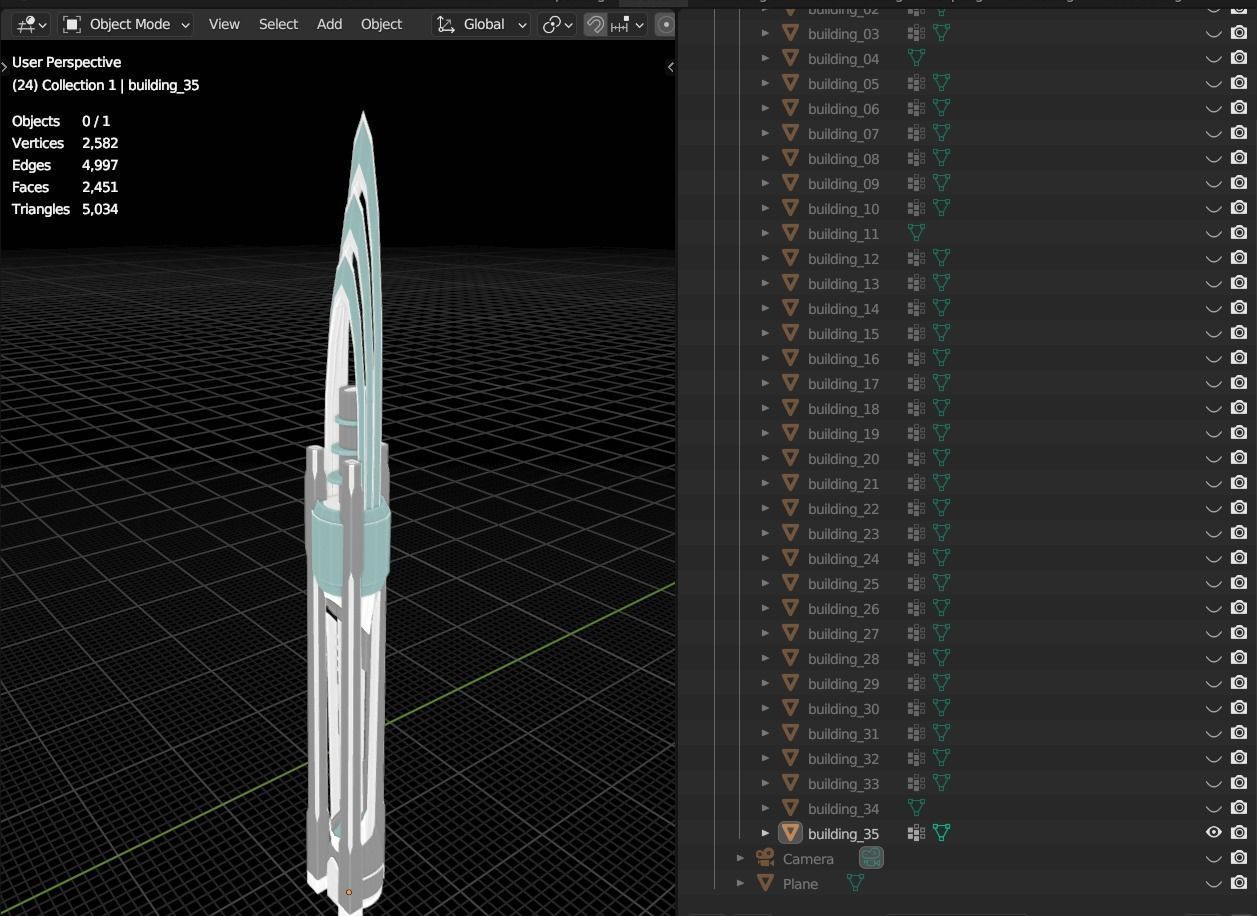
Task: Unhide the Plane with its eye toggle
Action: point(1214,883)
